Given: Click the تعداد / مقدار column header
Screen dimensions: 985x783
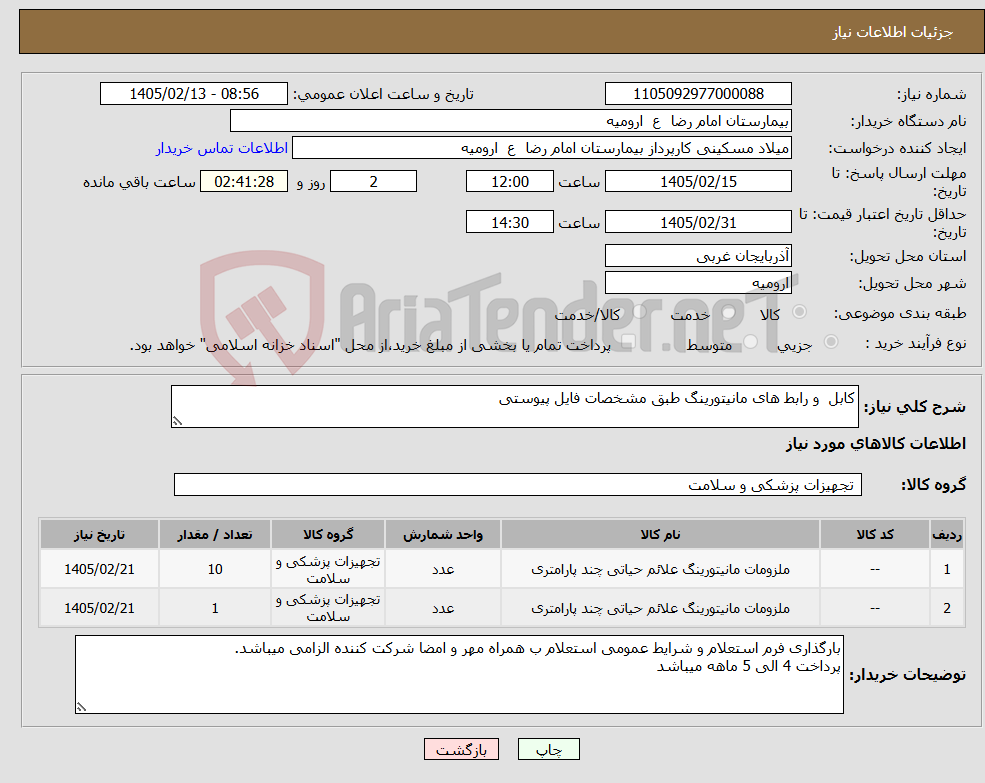Looking at the screenshot, I should coord(215,534).
